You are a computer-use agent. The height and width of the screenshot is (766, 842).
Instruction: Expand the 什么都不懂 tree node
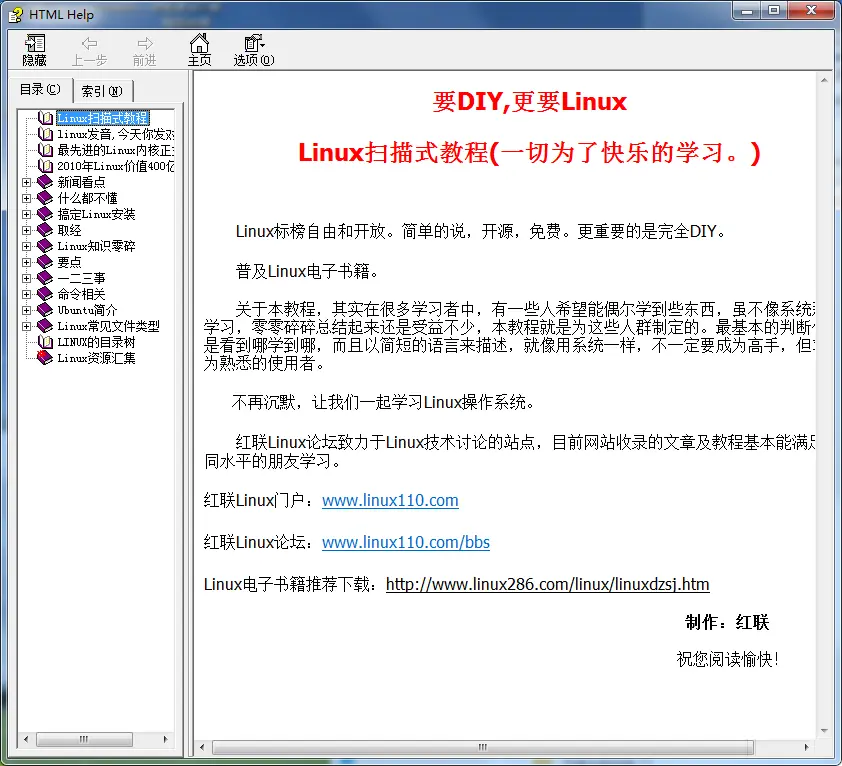(x=27, y=198)
